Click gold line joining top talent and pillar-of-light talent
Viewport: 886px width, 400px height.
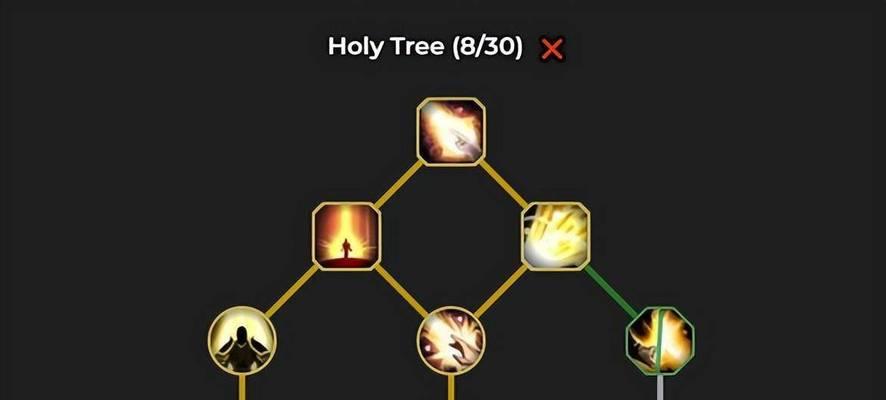[398, 184]
